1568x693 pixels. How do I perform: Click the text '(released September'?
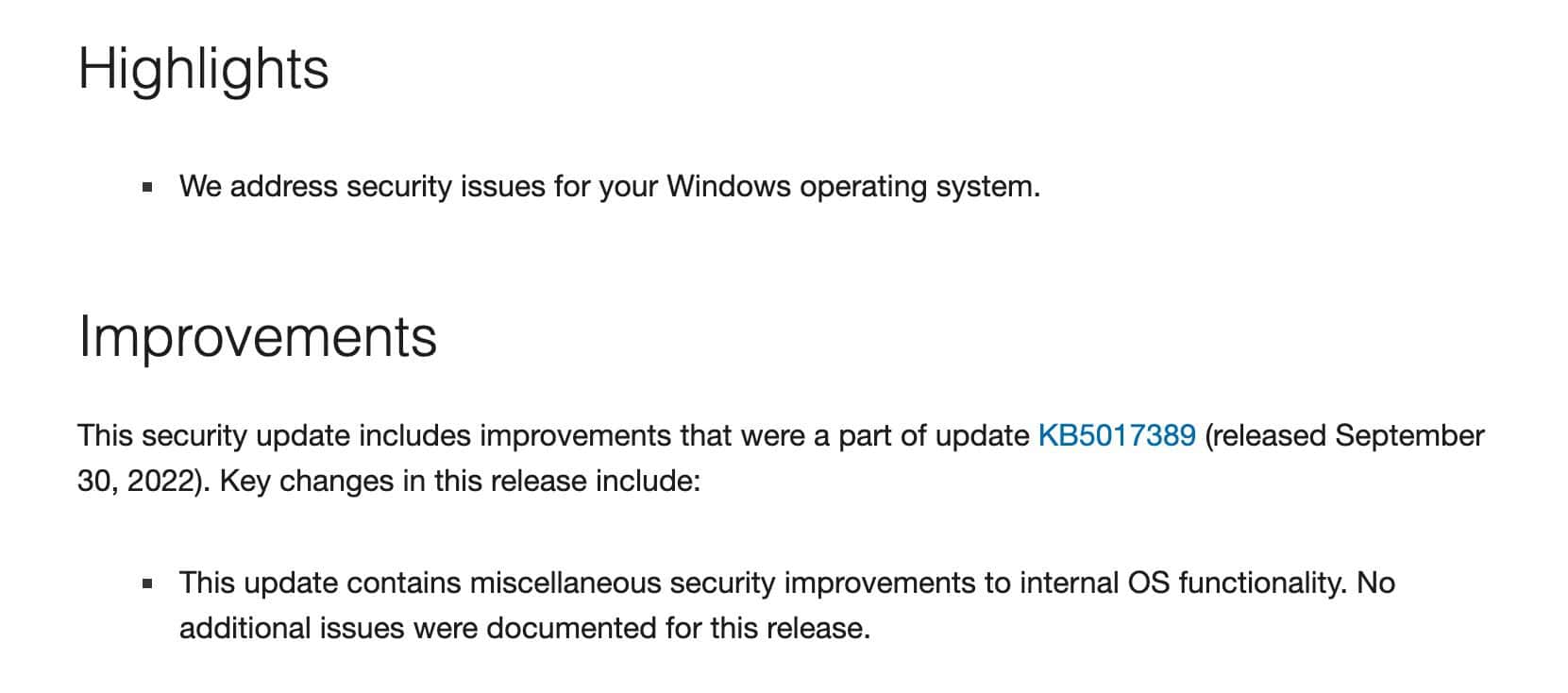pos(1344,435)
